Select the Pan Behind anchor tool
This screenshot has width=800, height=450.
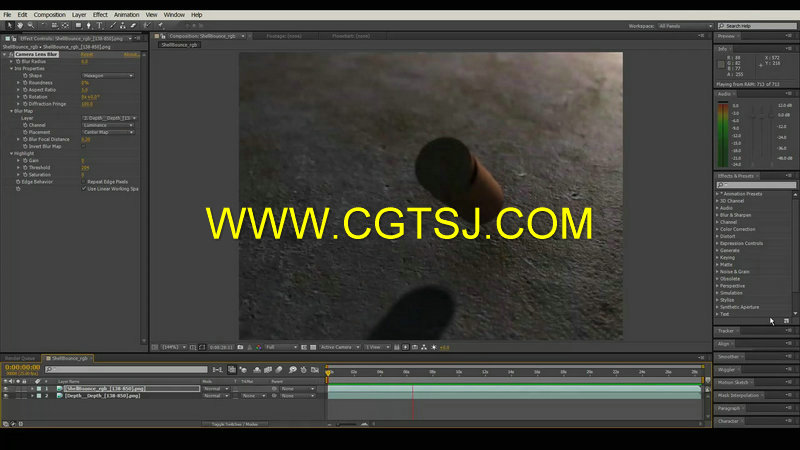[65, 25]
